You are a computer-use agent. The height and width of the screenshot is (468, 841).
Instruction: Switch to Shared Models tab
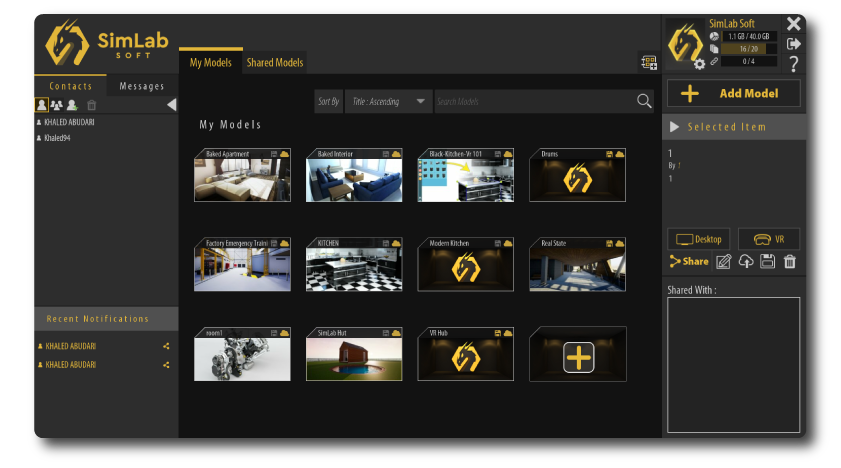[275, 62]
